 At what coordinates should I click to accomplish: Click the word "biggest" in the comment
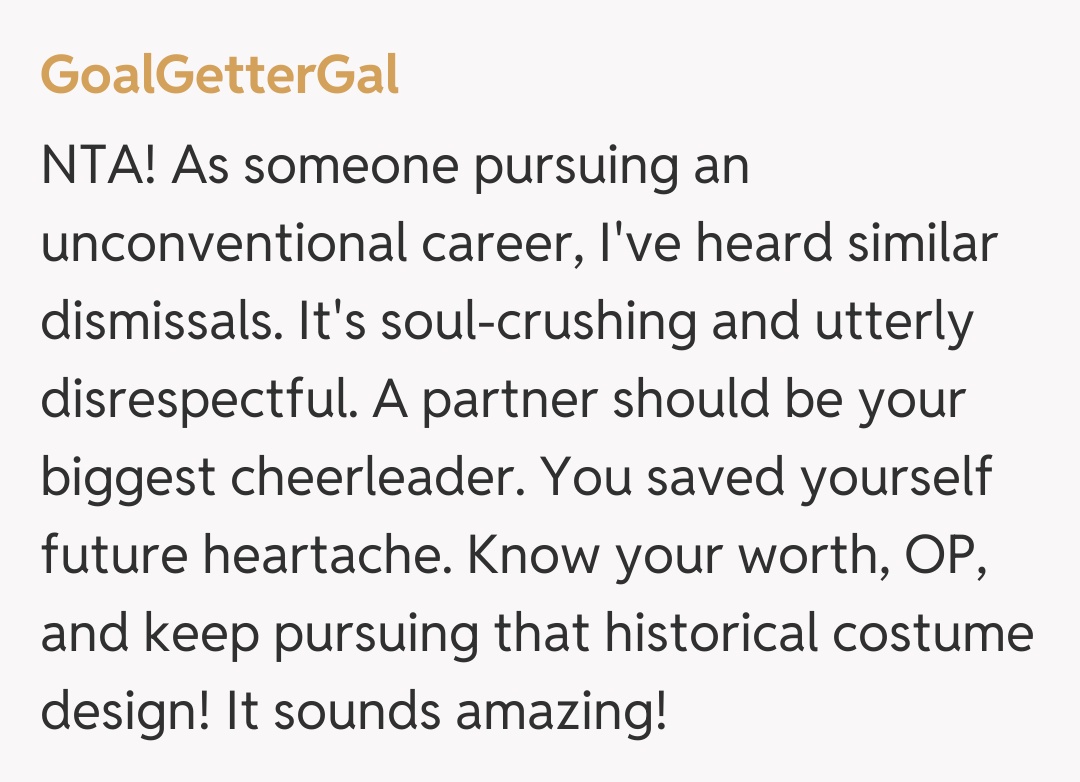coord(127,478)
